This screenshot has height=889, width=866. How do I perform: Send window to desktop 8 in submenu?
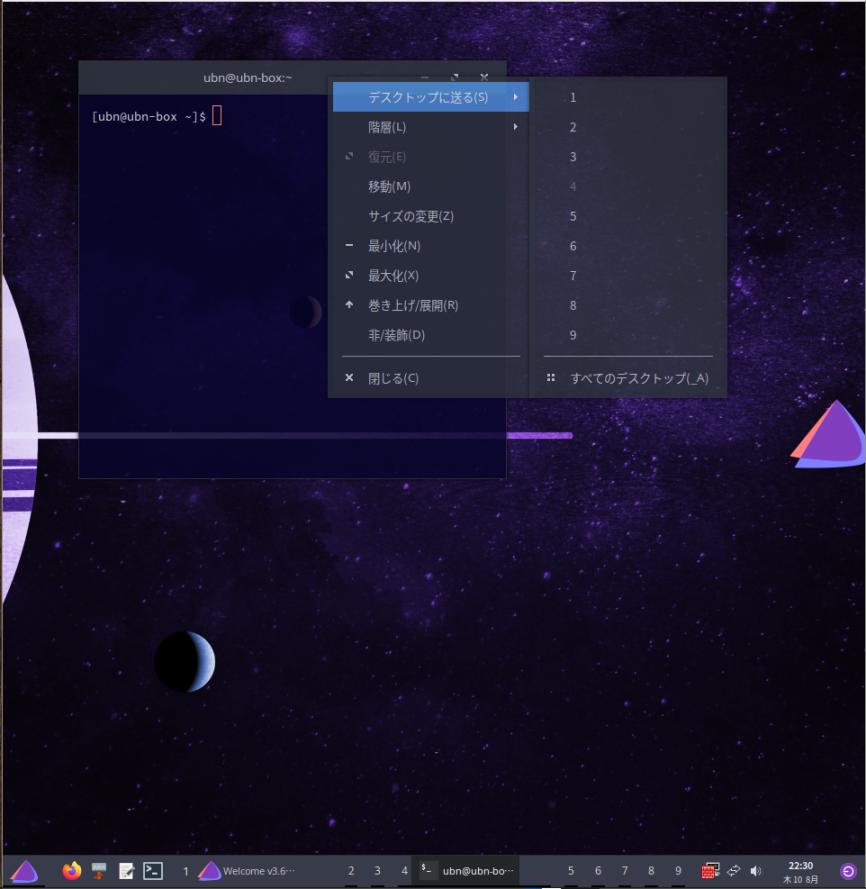tap(628, 306)
